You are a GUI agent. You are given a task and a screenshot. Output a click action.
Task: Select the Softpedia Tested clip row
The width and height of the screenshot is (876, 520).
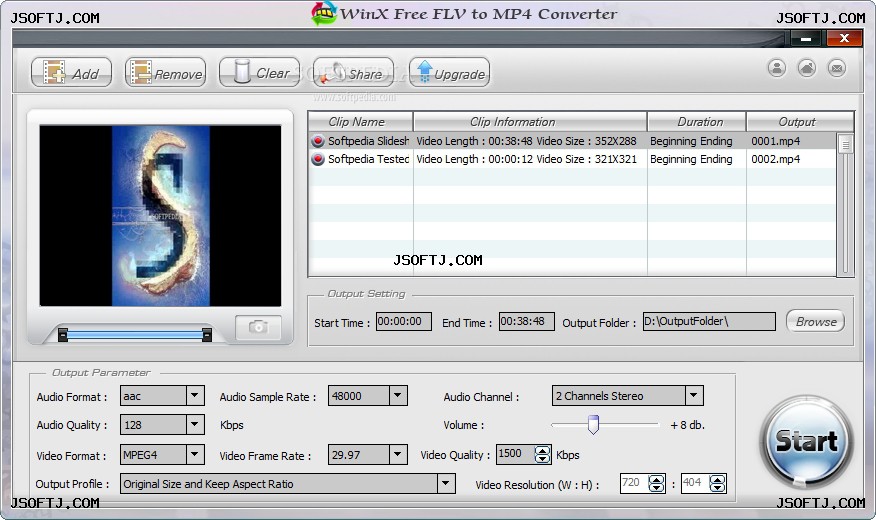tap(573, 159)
